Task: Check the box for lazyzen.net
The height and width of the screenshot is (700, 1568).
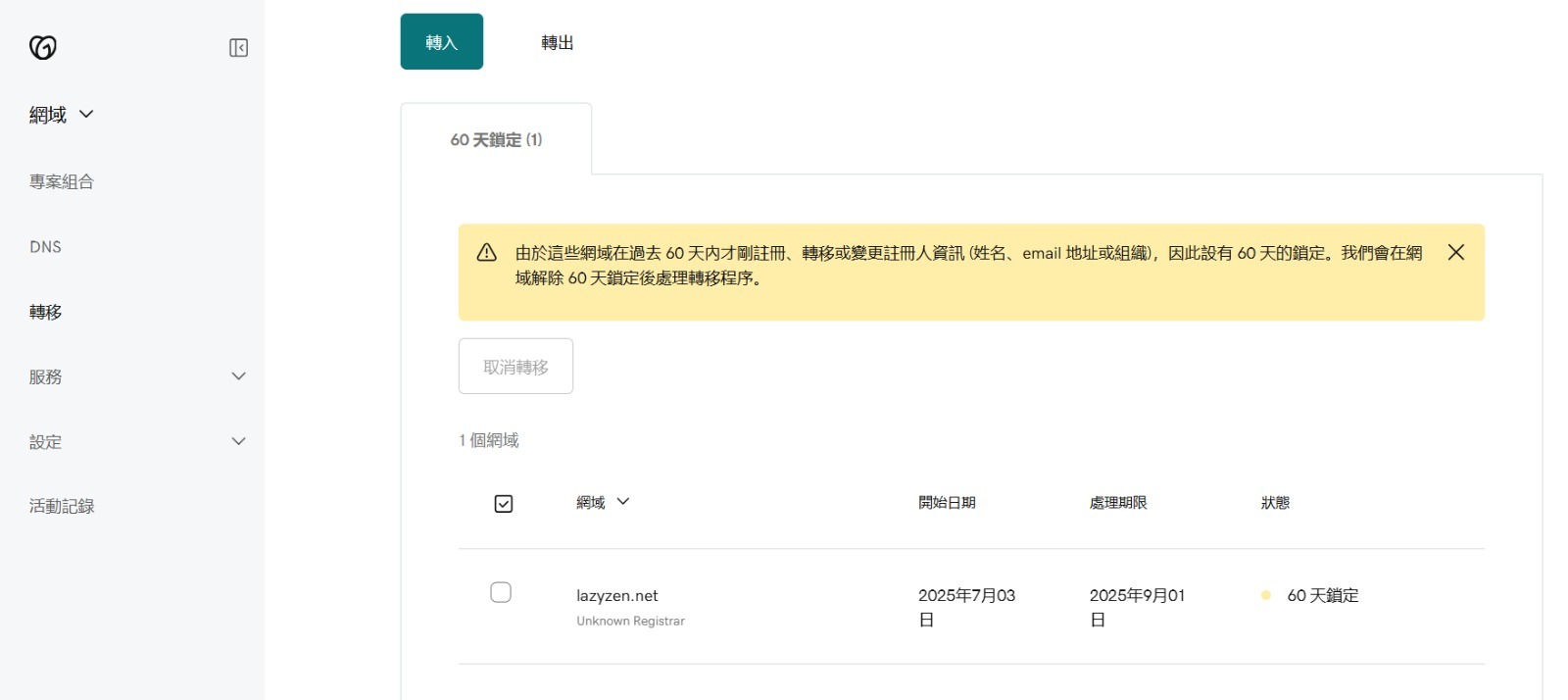Action: click(501, 592)
